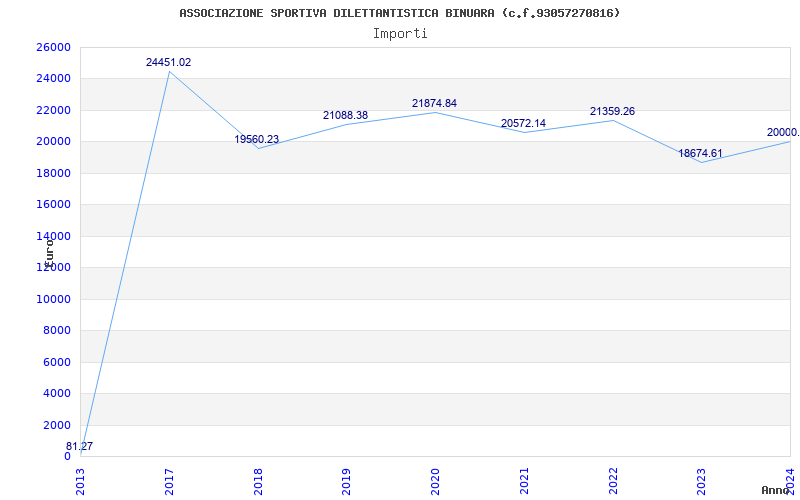Click the 16000 y-axis tick label
This screenshot has height=500, width=800.
click(x=53, y=205)
